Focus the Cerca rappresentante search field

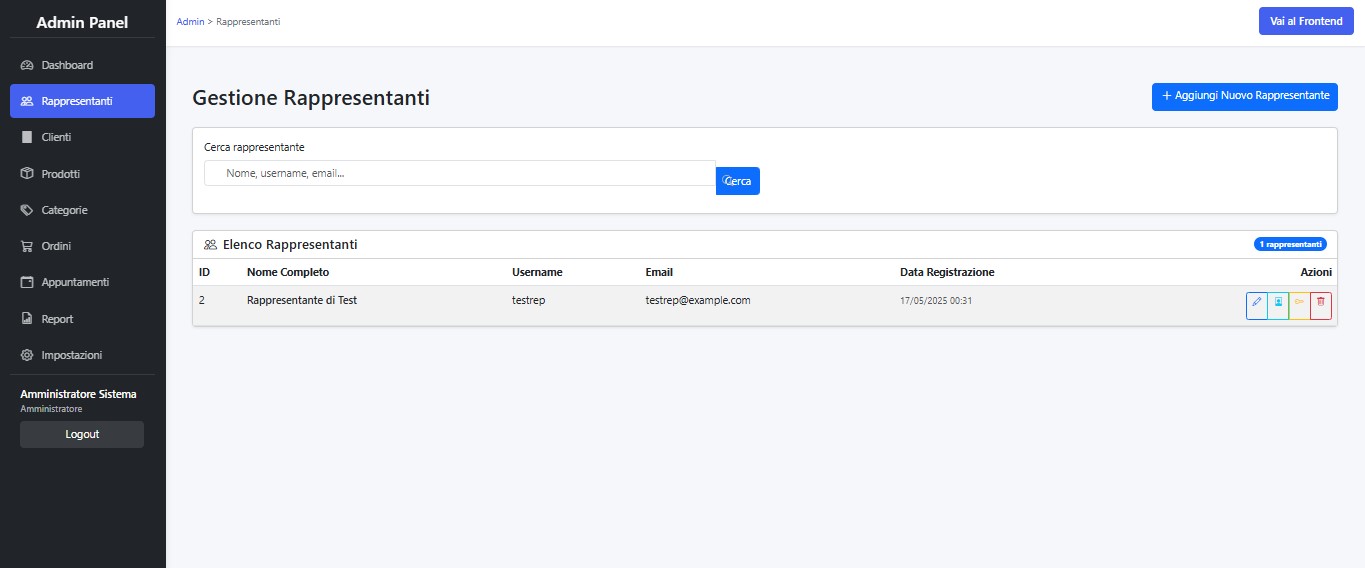point(460,174)
